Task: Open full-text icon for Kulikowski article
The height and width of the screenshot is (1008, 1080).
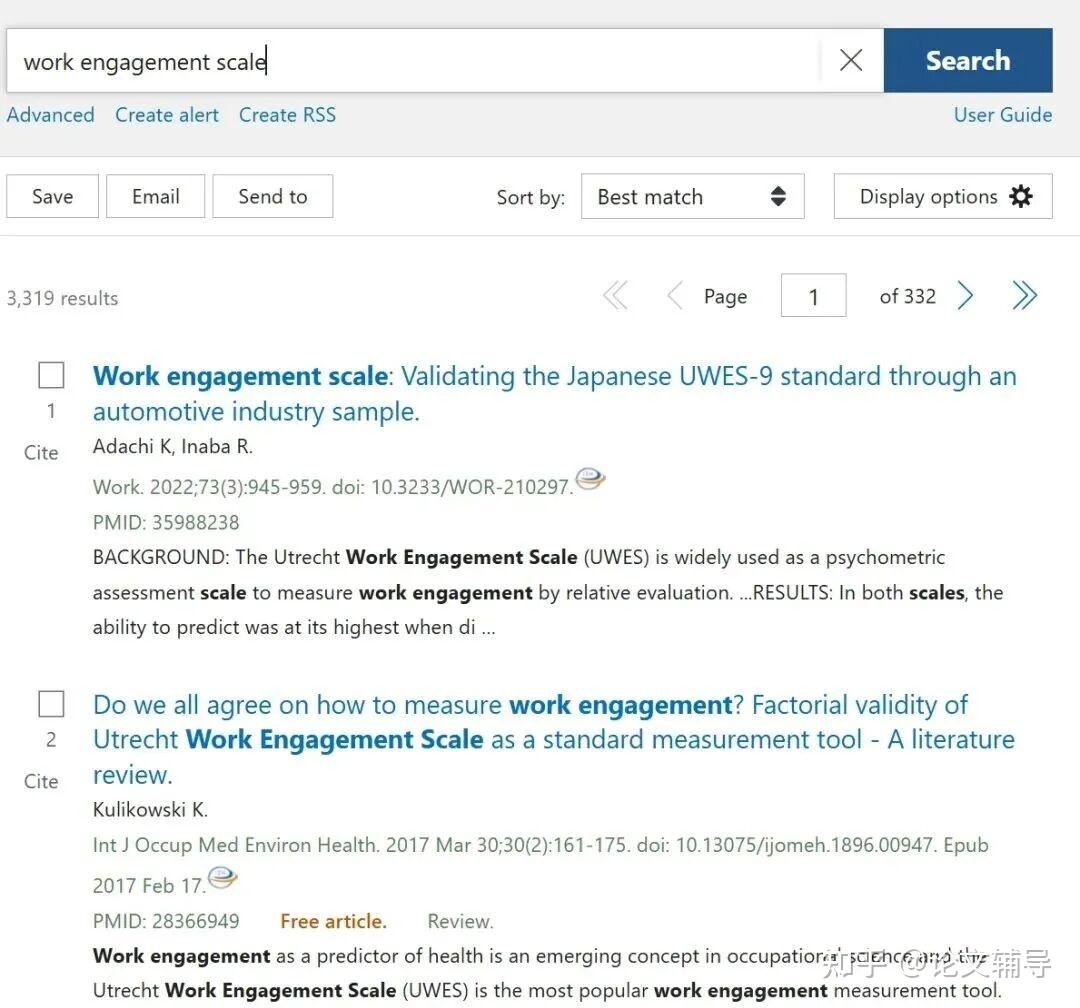Action: 222,878
